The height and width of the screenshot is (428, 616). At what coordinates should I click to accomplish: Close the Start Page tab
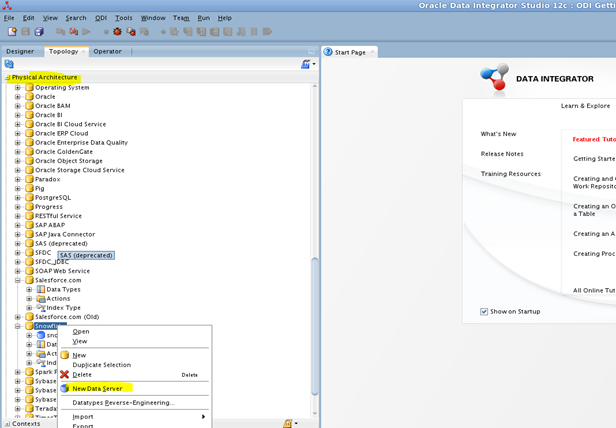tap(372, 52)
